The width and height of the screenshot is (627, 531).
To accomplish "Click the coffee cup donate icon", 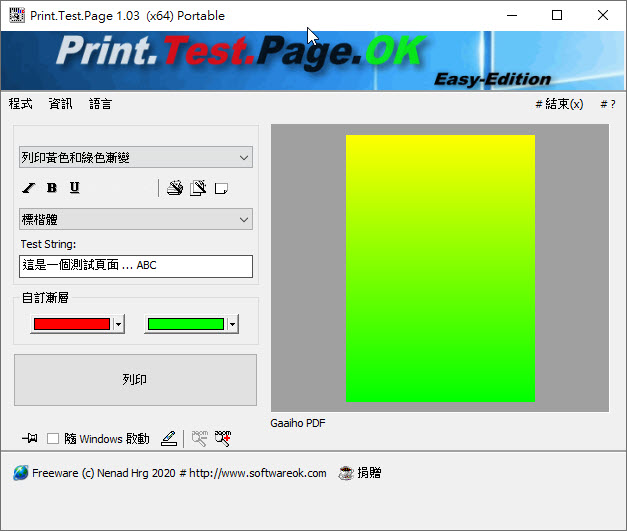I will click(346, 473).
